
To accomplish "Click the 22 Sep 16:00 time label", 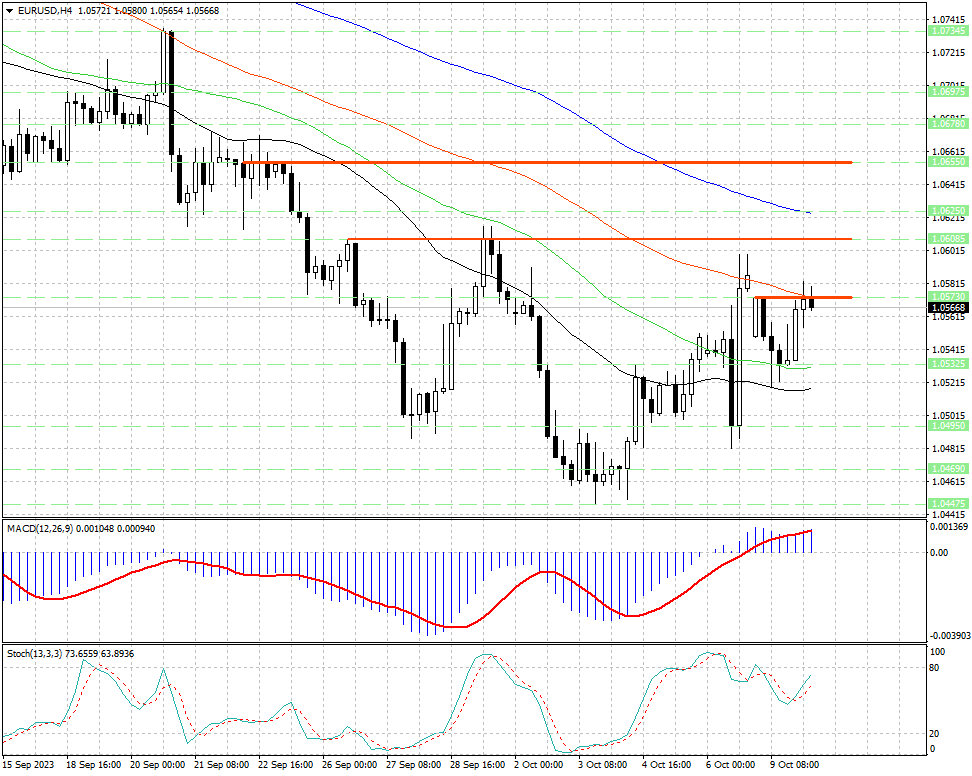I will pyautogui.click(x=286, y=764).
